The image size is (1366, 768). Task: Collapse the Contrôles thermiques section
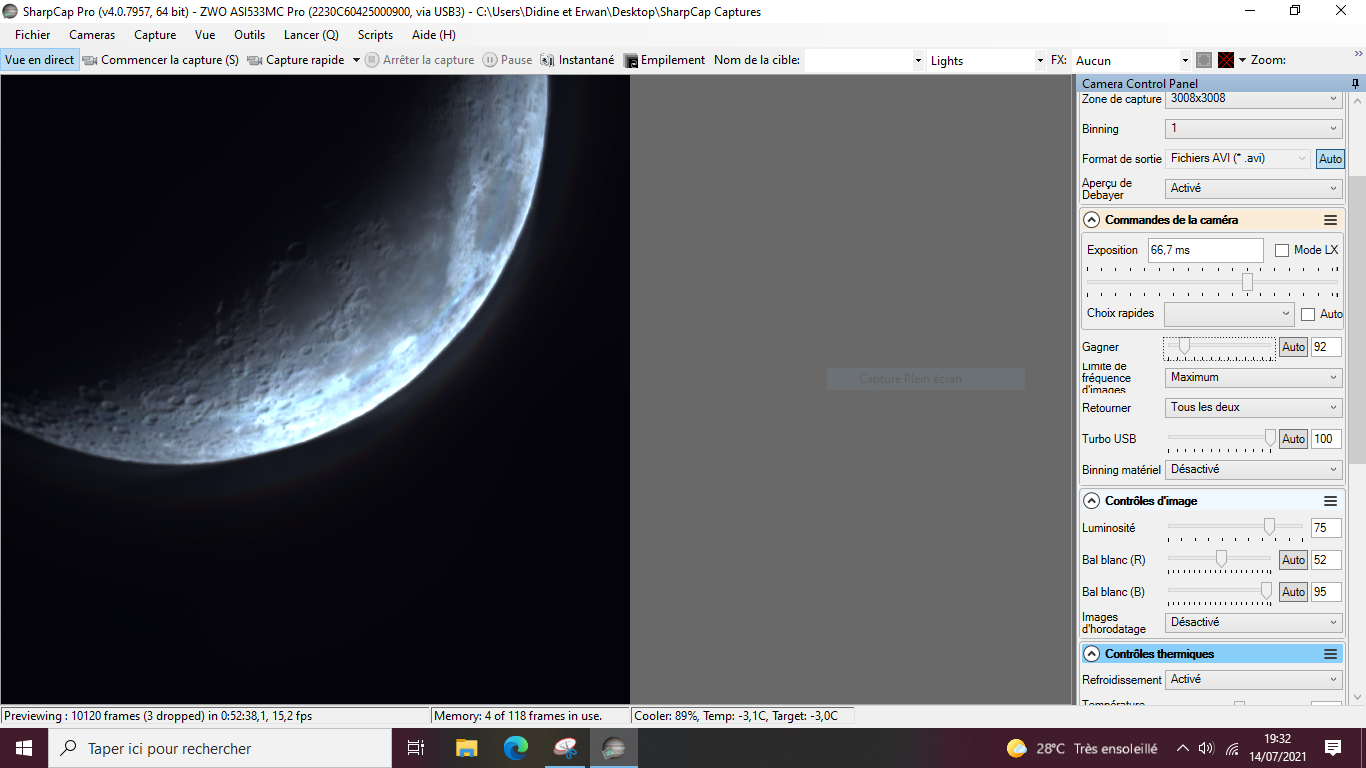click(x=1091, y=654)
